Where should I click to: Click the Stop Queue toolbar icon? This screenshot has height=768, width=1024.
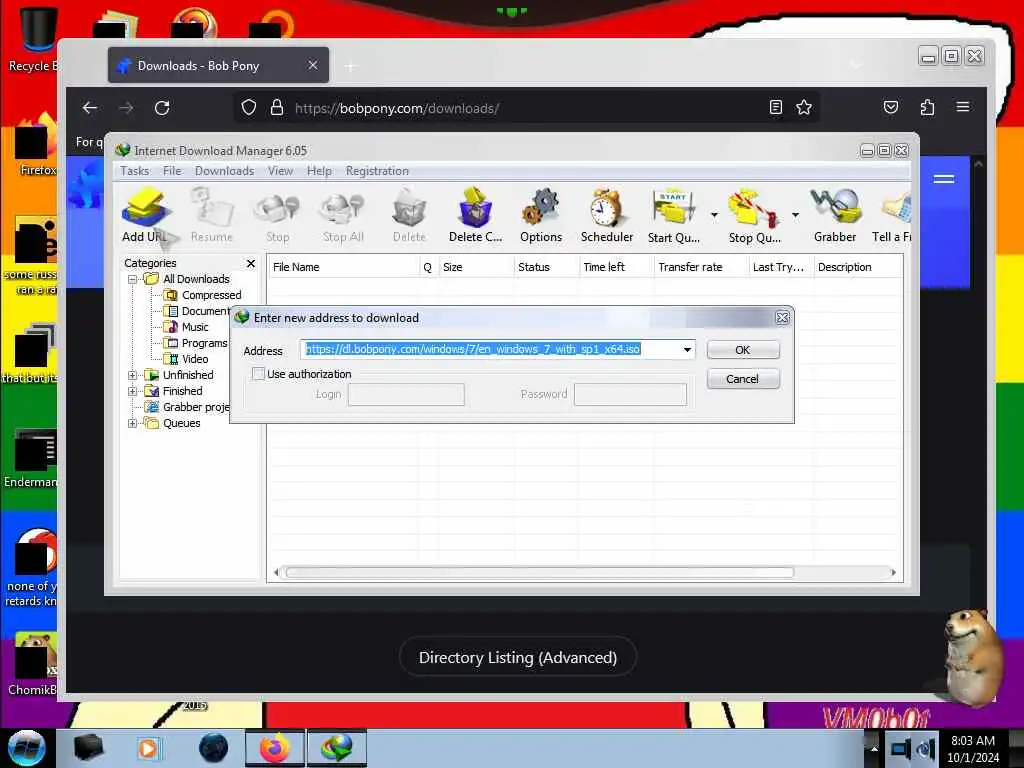(x=754, y=216)
